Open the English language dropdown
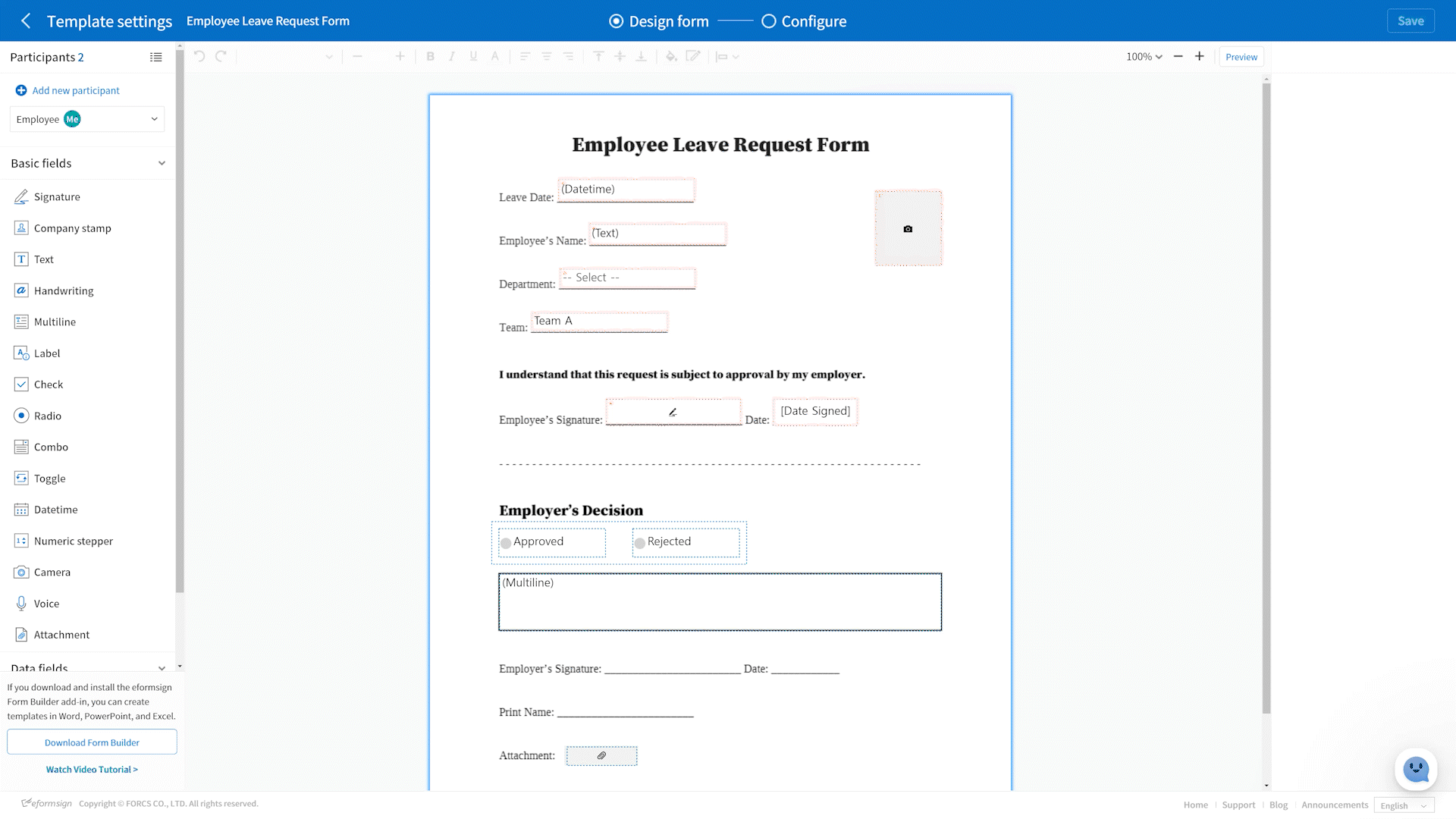1456x819 pixels. tap(1404, 805)
